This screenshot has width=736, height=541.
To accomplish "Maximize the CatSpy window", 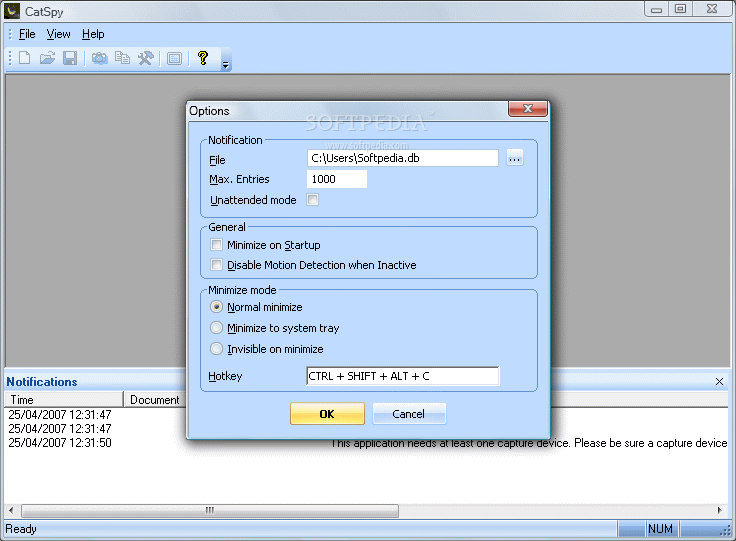I will click(680, 9).
